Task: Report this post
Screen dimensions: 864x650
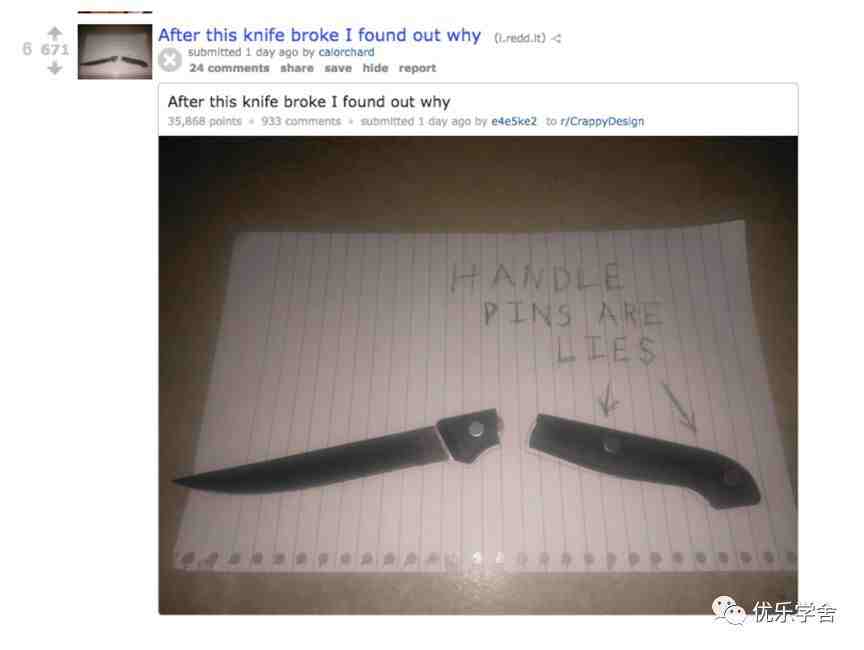Action: tap(417, 68)
